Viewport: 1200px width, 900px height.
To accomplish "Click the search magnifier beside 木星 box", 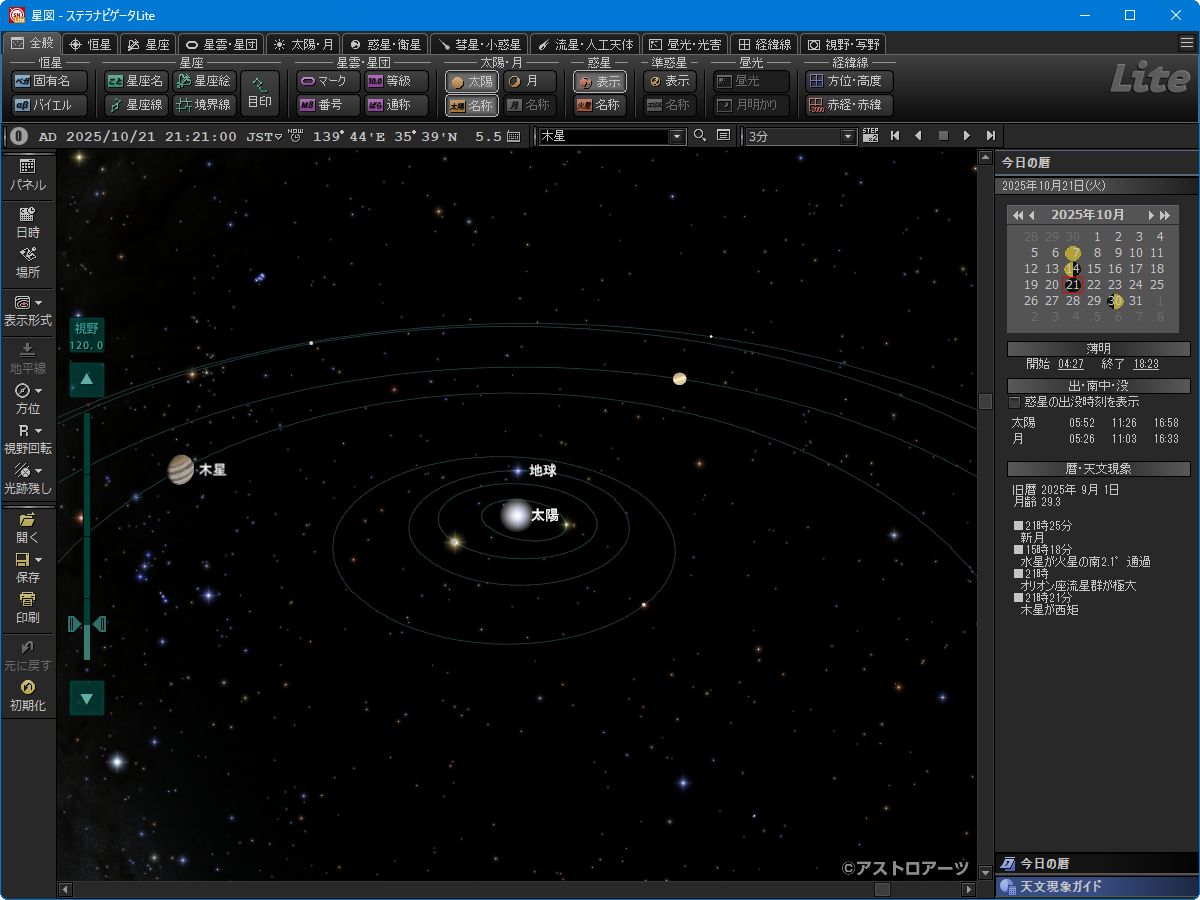I will click(700, 136).
